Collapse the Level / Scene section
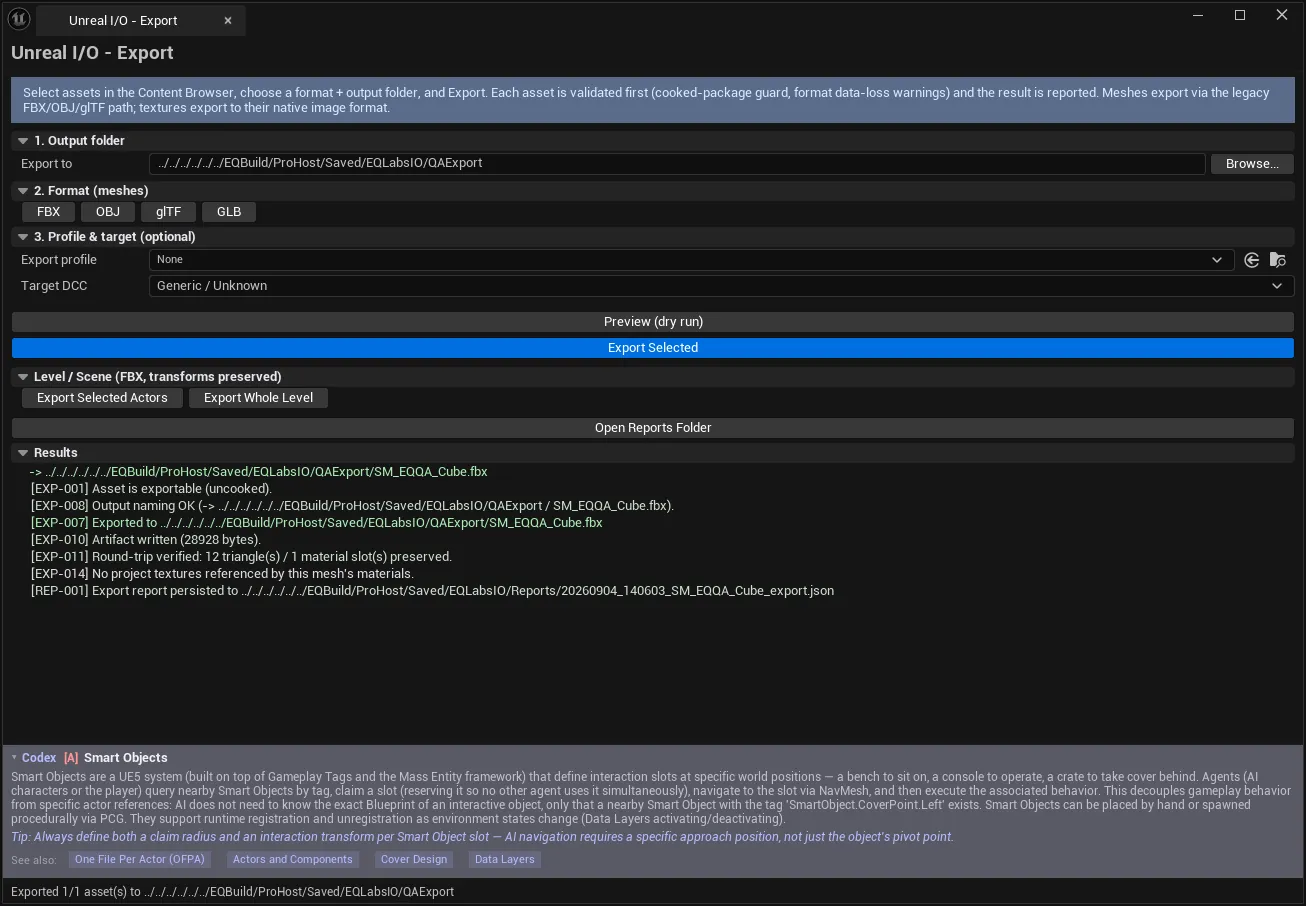The height and width of the screenshot is (906, 1306). (x=23, y=377)
